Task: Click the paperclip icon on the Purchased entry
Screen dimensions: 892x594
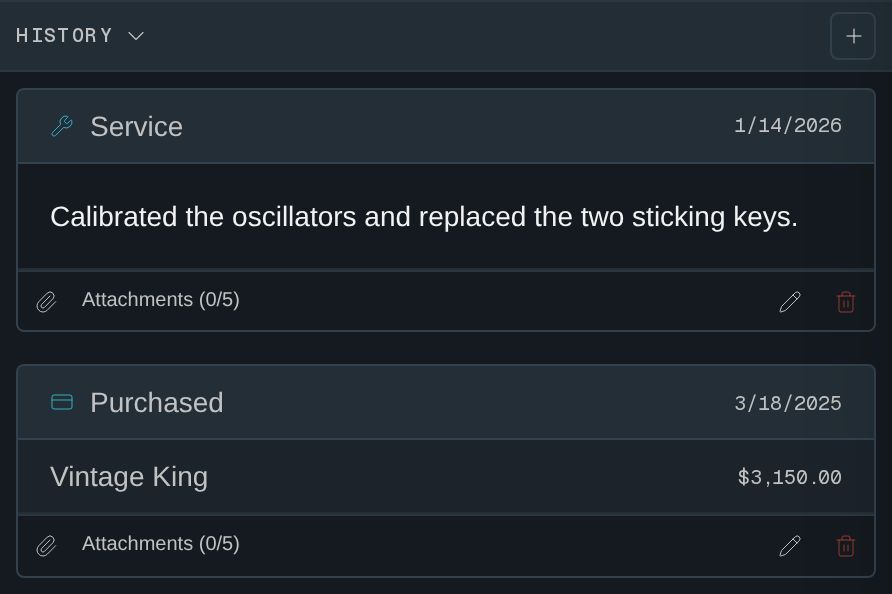Action: pos(47,546)
